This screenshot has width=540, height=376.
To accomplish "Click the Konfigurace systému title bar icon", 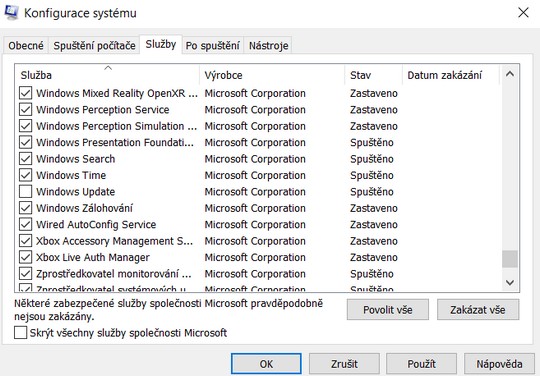I will [x=11, y=12].
